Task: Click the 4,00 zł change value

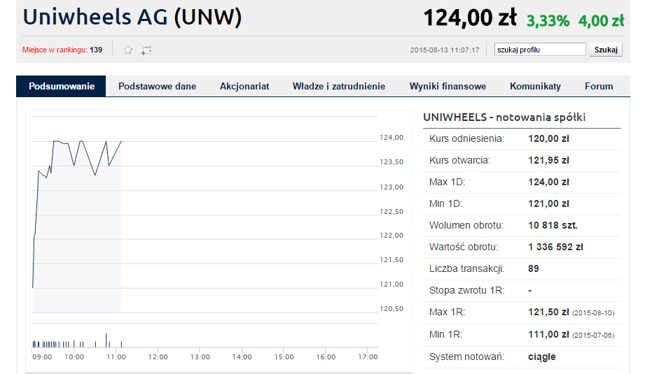Action: (x=601, y=21)
